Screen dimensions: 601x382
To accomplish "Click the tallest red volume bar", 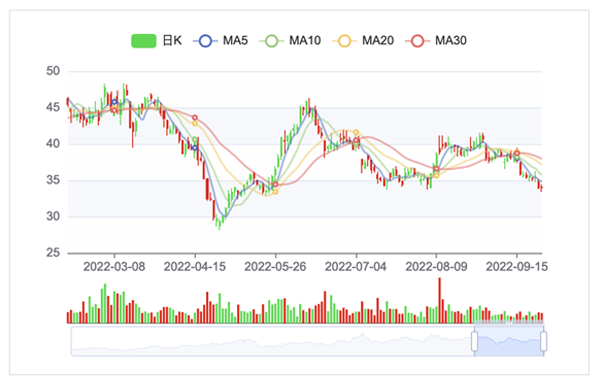I will 440,300.
